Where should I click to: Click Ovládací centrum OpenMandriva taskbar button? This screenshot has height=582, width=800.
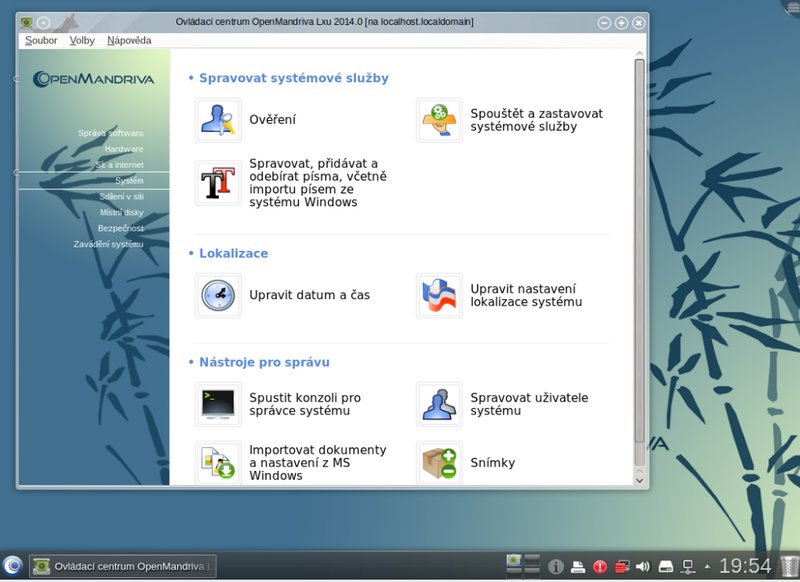[x=123, y=566]
